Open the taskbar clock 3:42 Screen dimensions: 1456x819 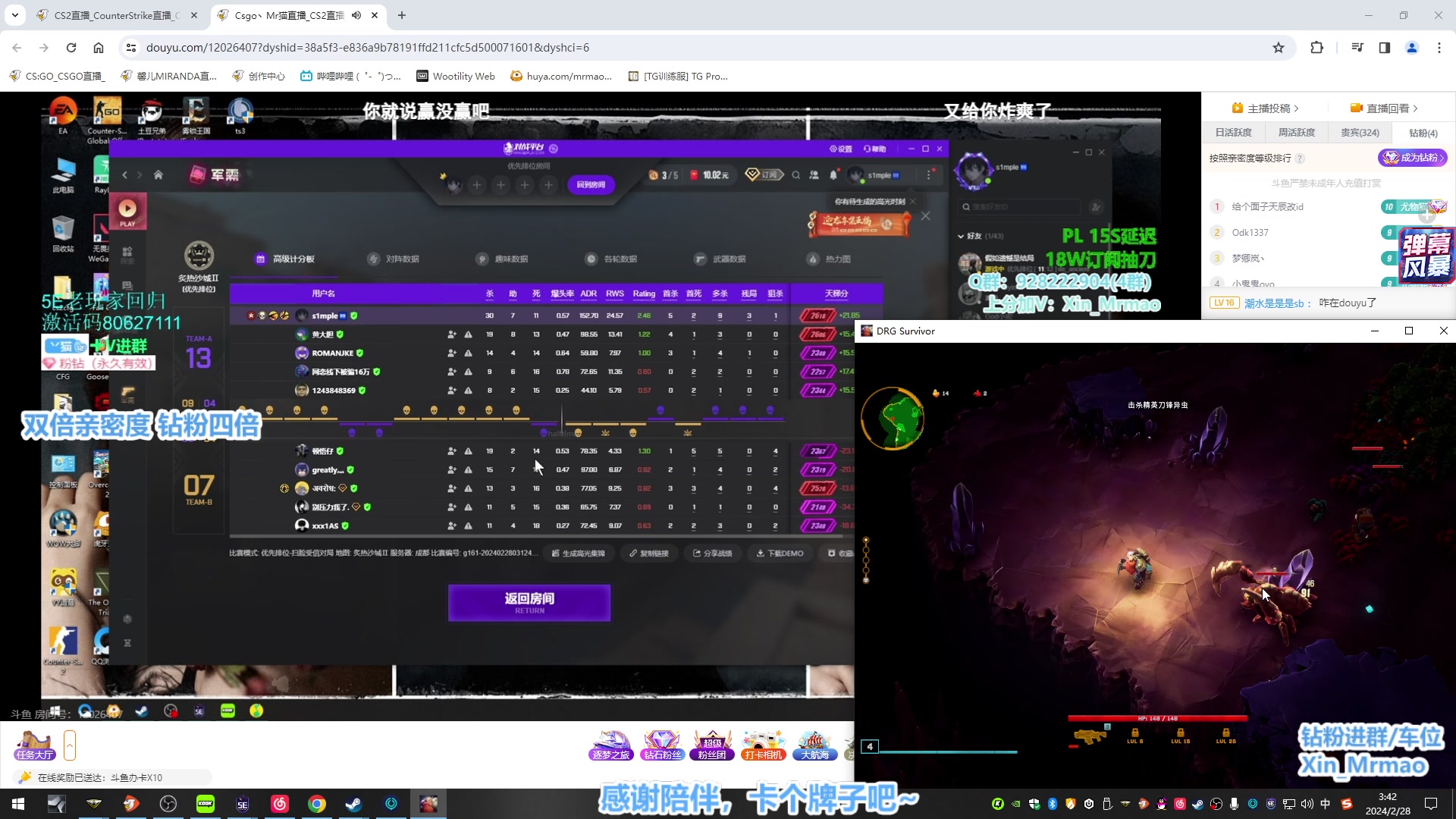tap(1388, 804)
